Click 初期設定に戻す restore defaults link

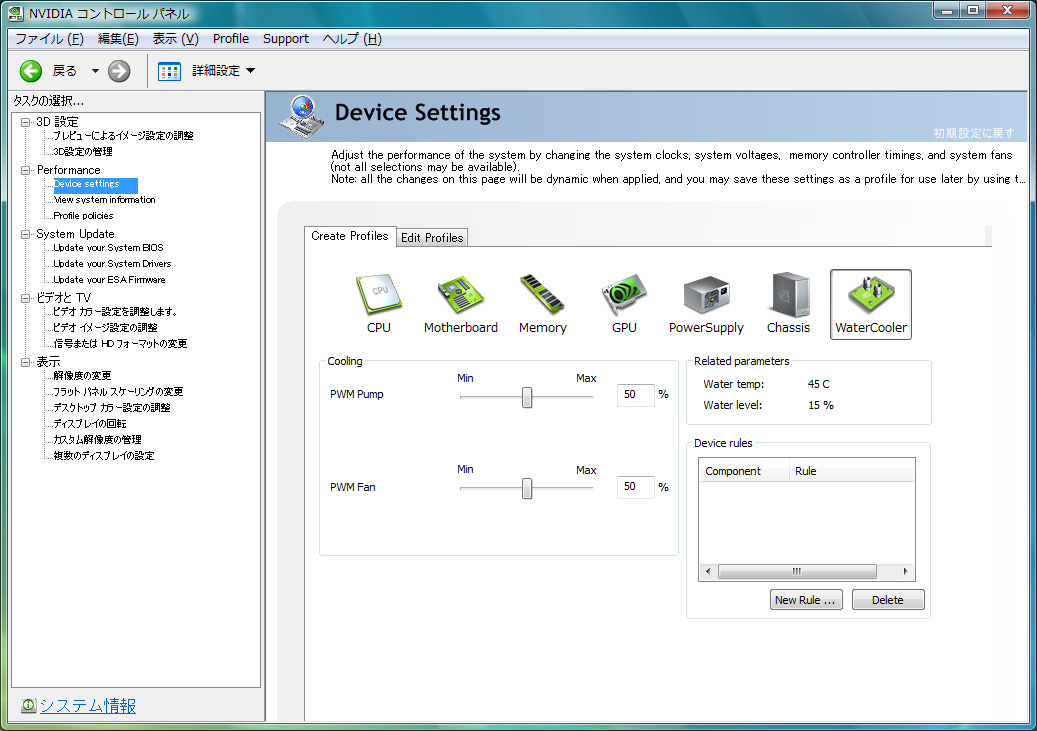pyautogui.click(x=974, y=133)
